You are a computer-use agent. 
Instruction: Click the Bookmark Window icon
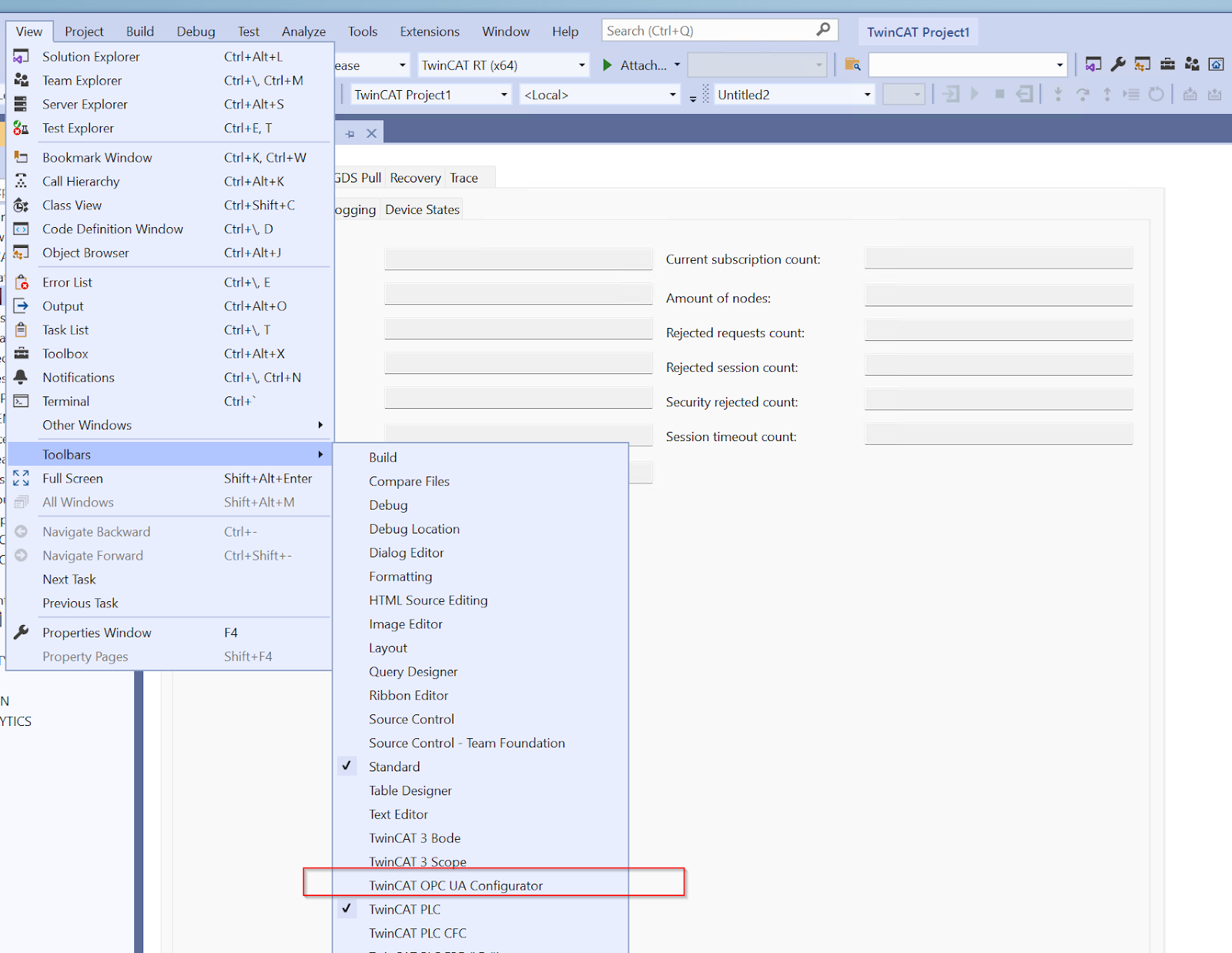(22, 157)
